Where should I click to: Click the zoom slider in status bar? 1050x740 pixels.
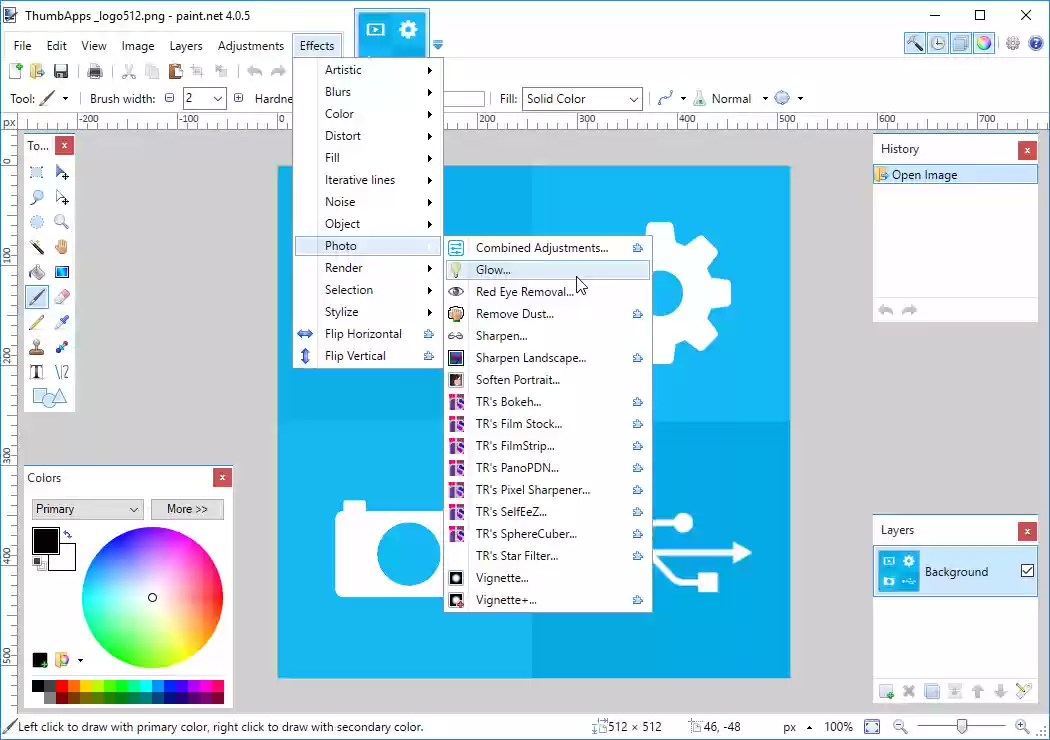point(961,727)
